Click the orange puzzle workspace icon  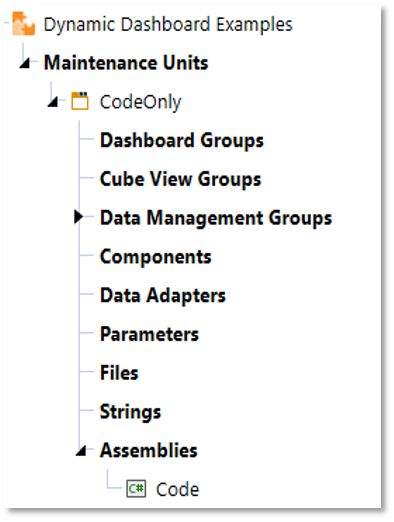[x=23, y=24]
